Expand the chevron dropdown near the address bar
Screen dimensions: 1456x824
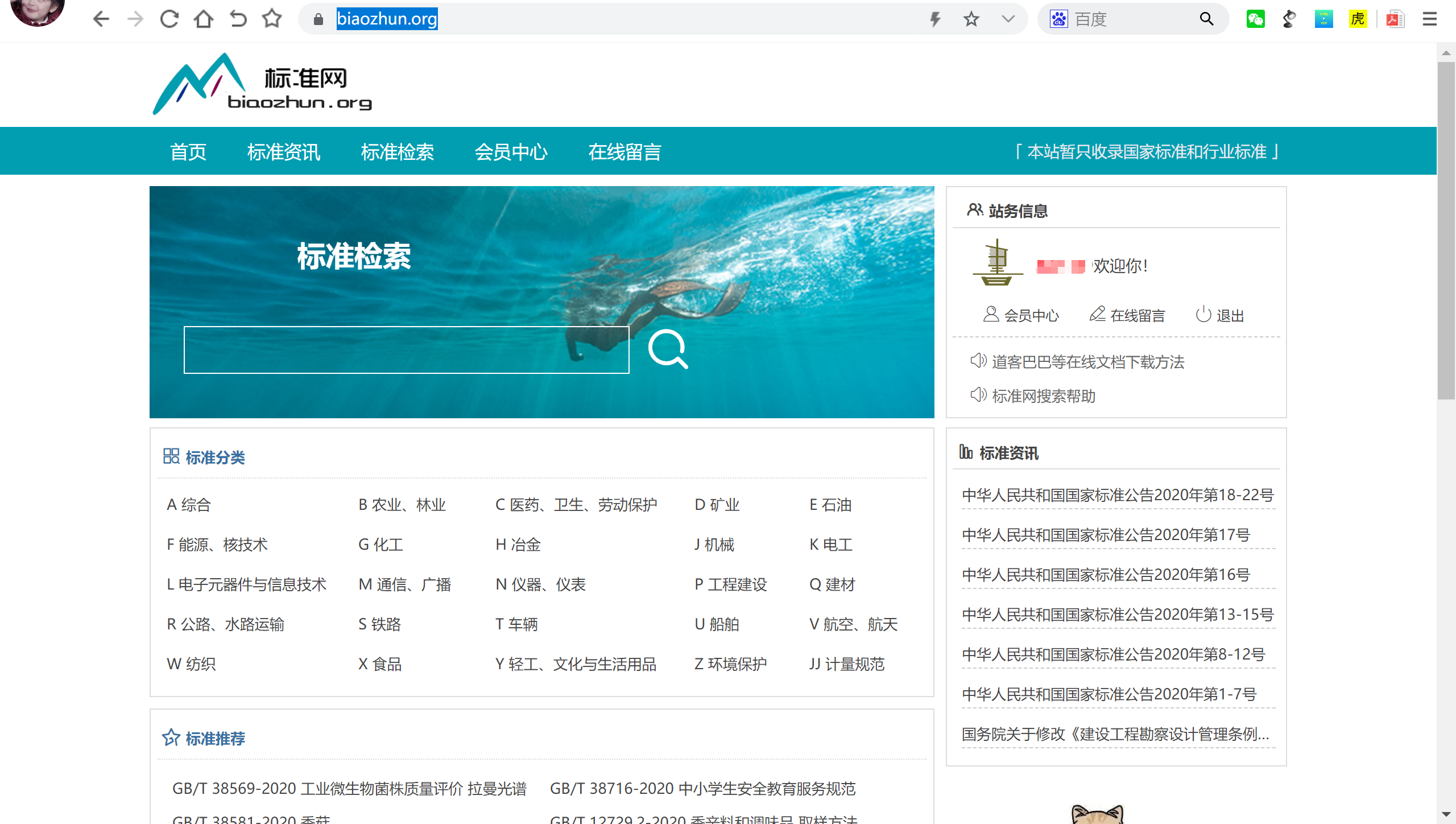click(1007, 19)
